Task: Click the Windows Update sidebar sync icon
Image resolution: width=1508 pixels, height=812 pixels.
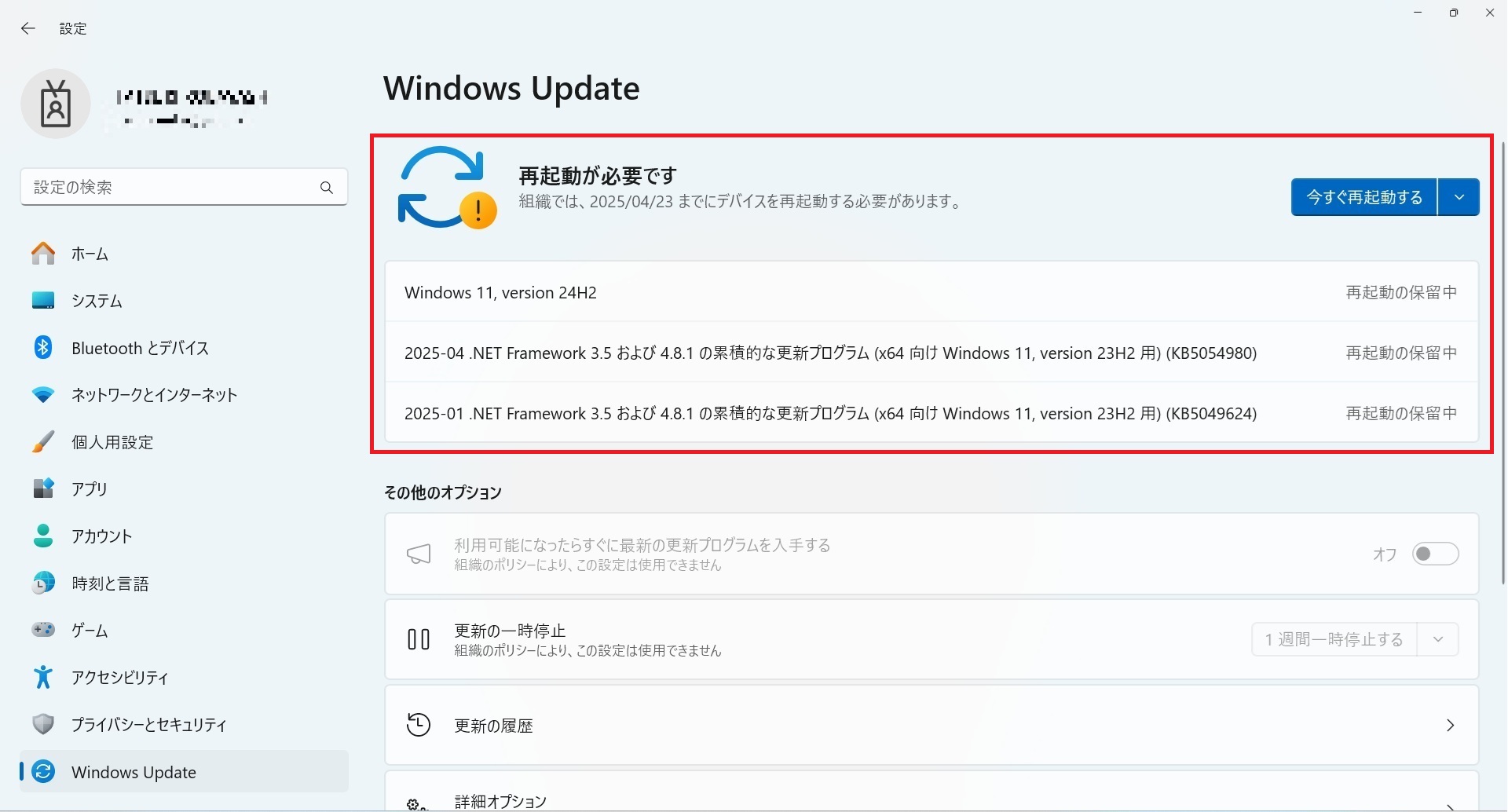Action: tap(43, 772)
